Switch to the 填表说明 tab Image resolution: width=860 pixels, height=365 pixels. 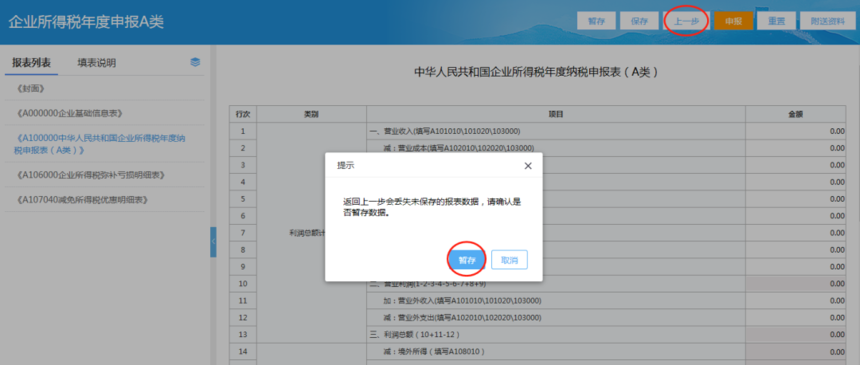(x=97, y=63)
